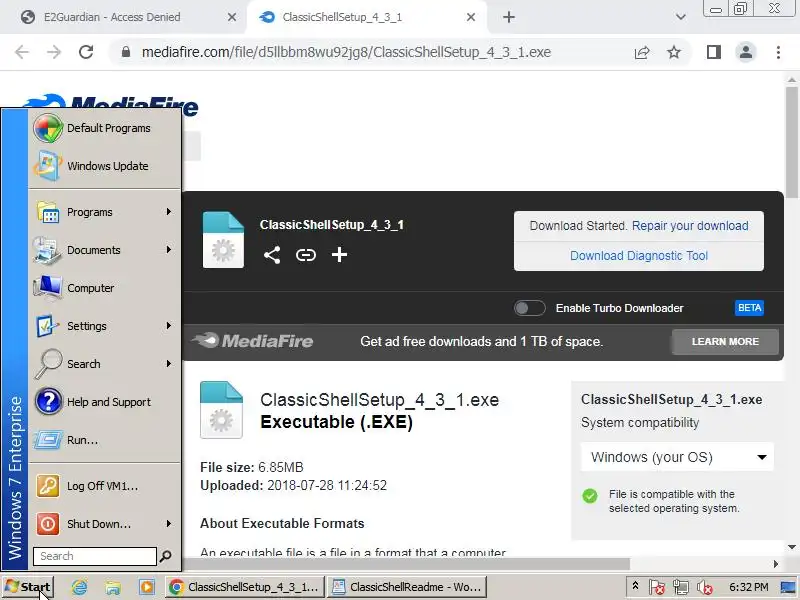Screen dimensions: 800x600
Task: Switch to ClassicShellReadme WordPad taskbar button
Action: click(407, 587)
